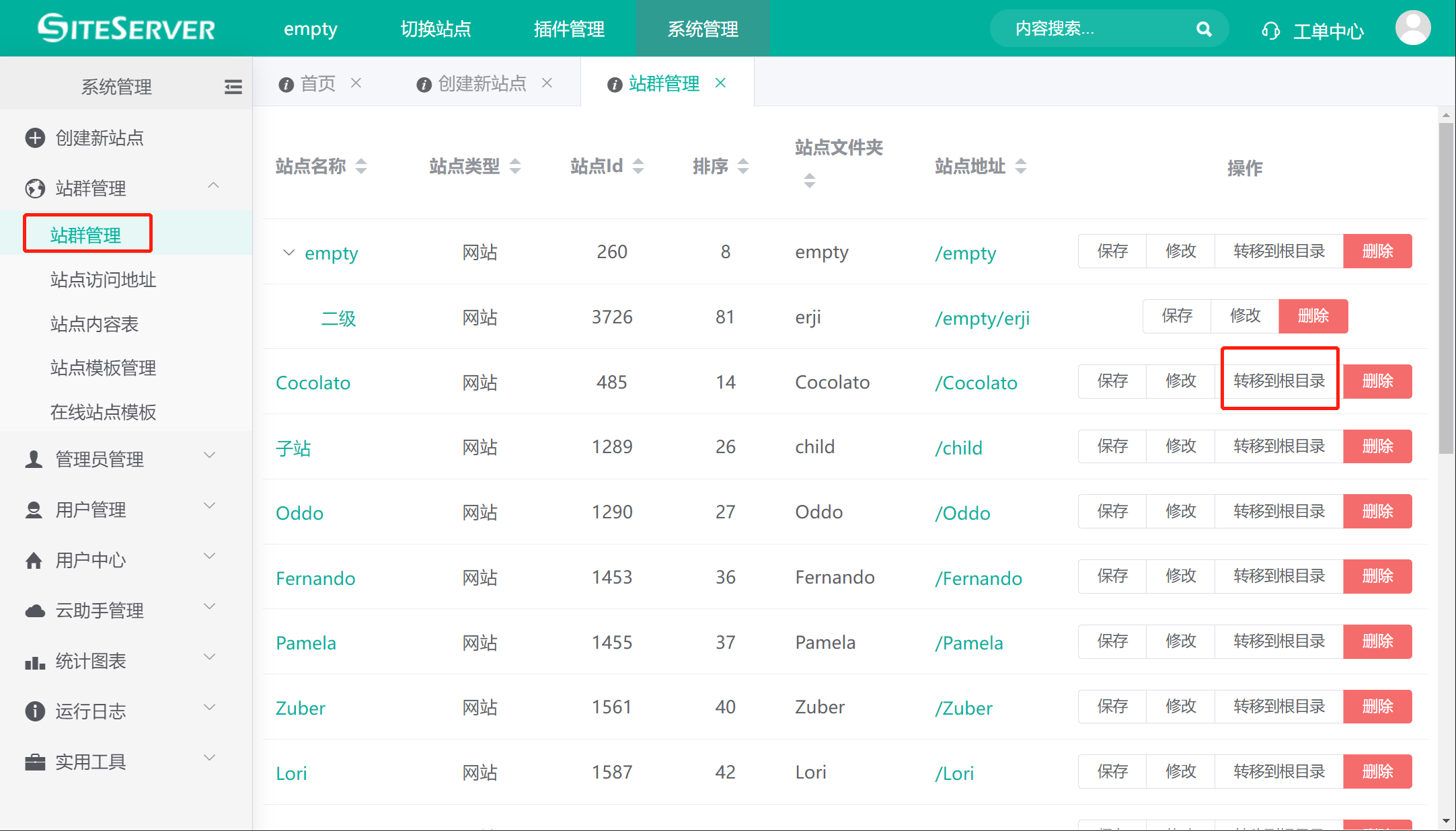Click the cloud icon for 云助手管理

coord(35,610)
